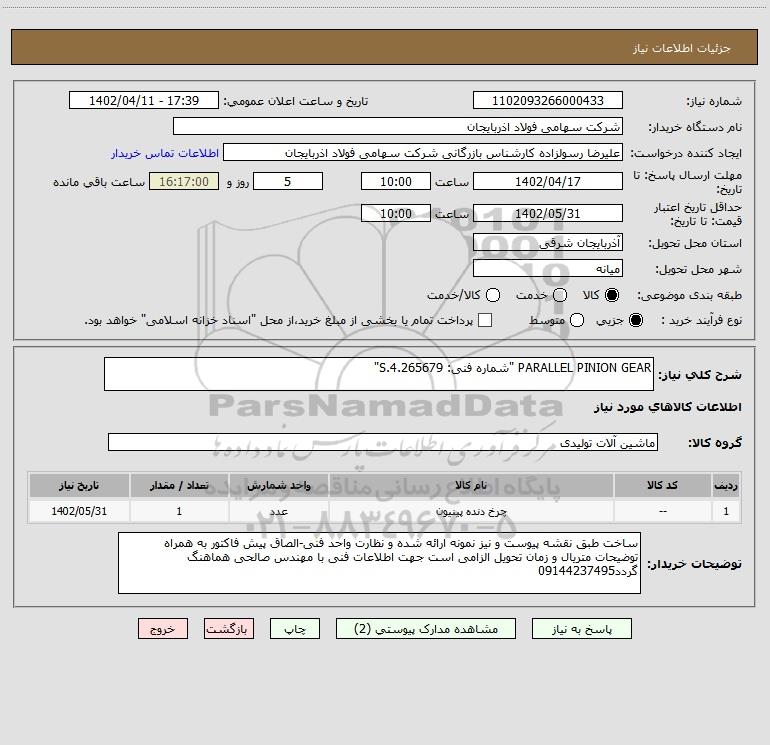
Task: Click the response deadline time 10:00 field
Action: tap(396, 181)
